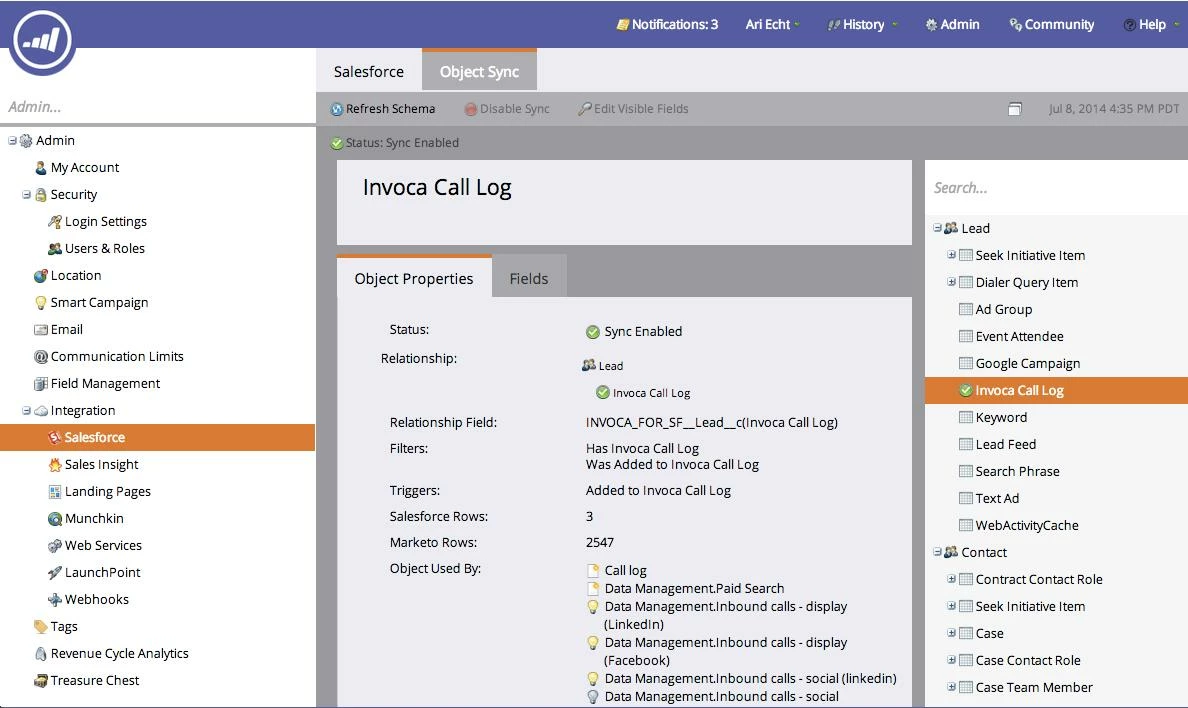The image size is (1188, 708).
Task: Go to Admin in top bar
Action: [952, 24]
